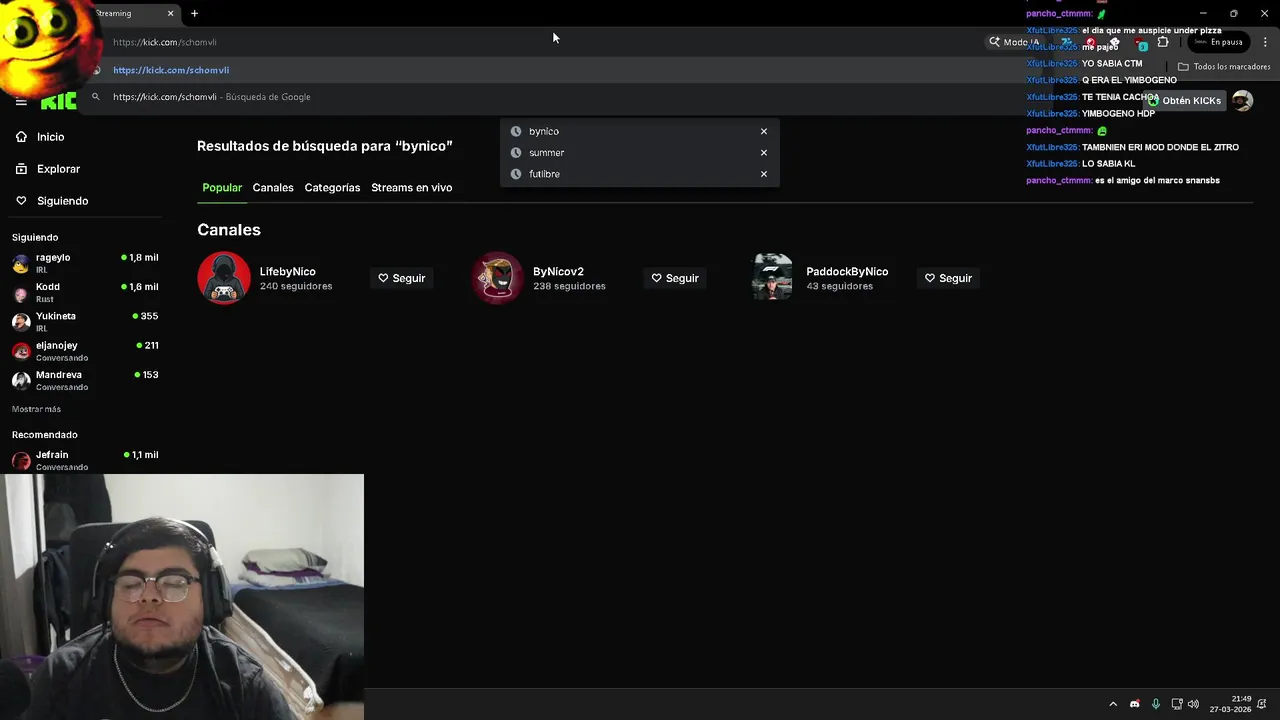Open the browser three-dot menu
This screenshot has width=1280, height=720.
1265,42
